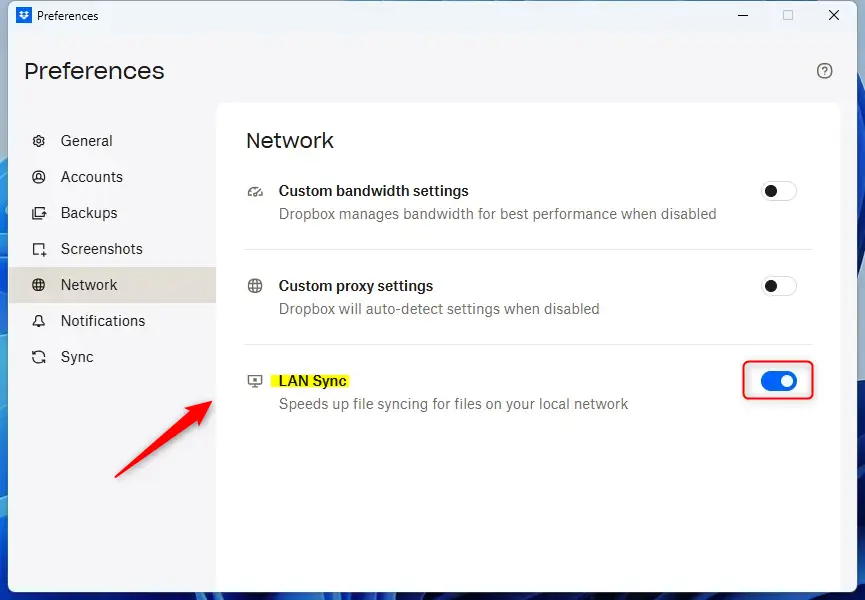Click the Dropbox logo in title bar

tap(24, 15)
